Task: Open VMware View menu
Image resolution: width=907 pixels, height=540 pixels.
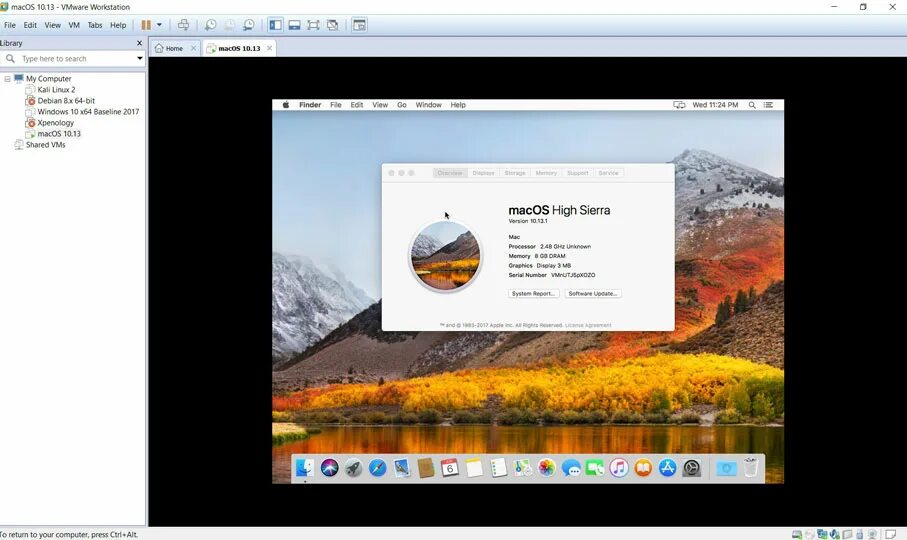Action: [x=53, y=25]
